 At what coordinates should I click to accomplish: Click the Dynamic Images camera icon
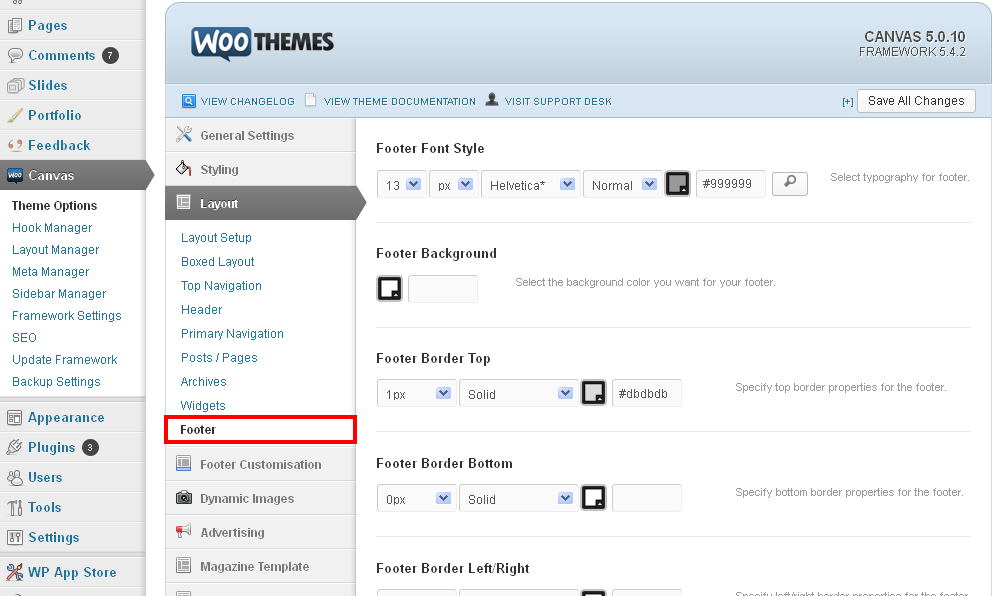183,497
